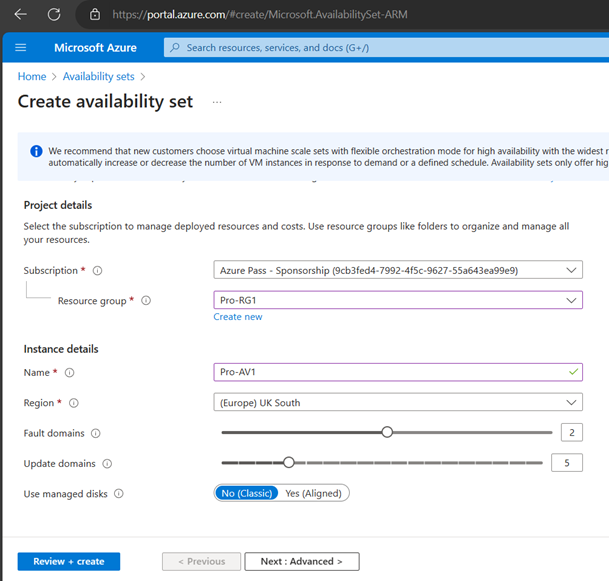Screen dimensions: 609x581
Task: Click the Name input field
Action: pos(390,372)
